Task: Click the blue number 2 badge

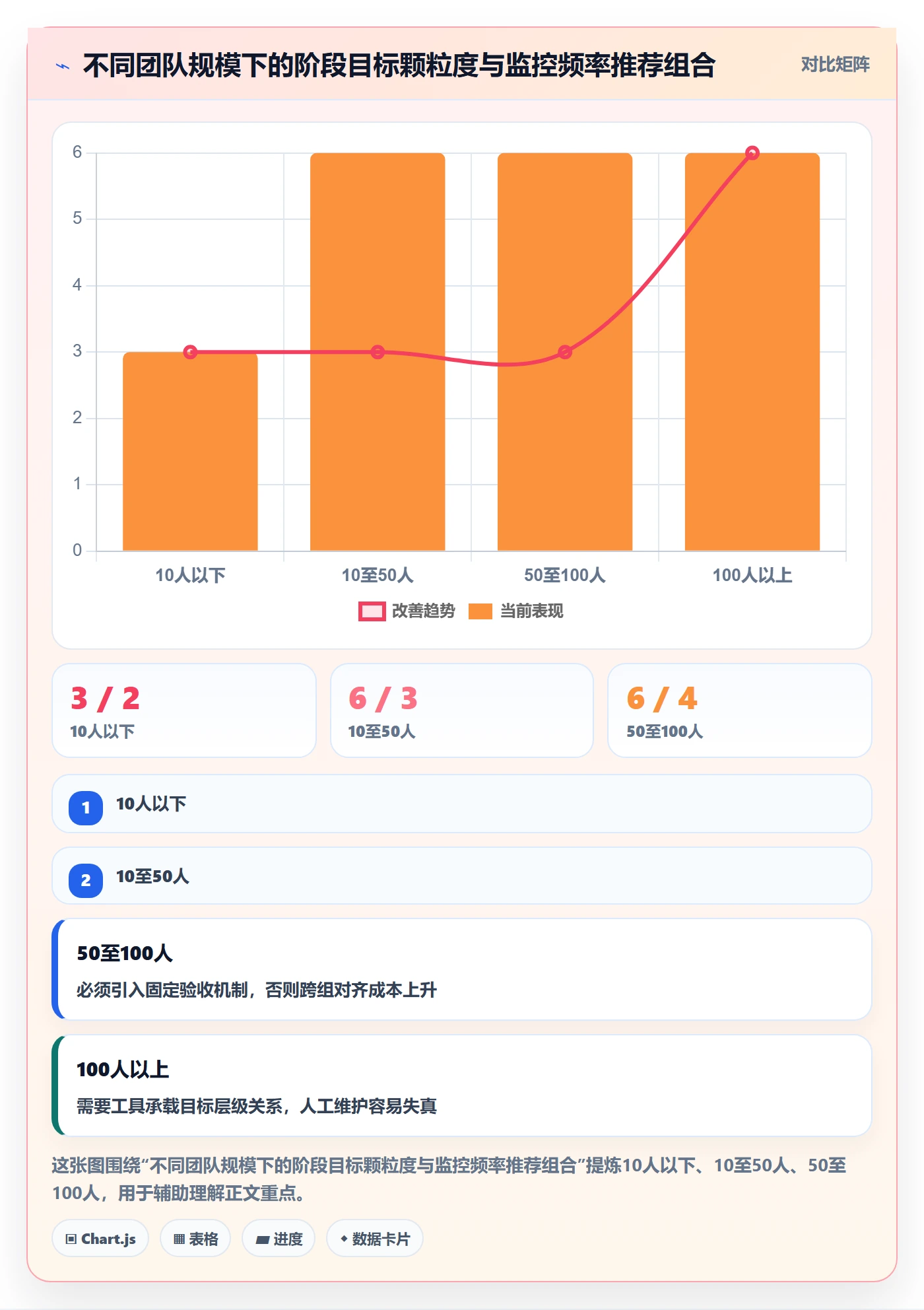Action: [x=86, y=880]
